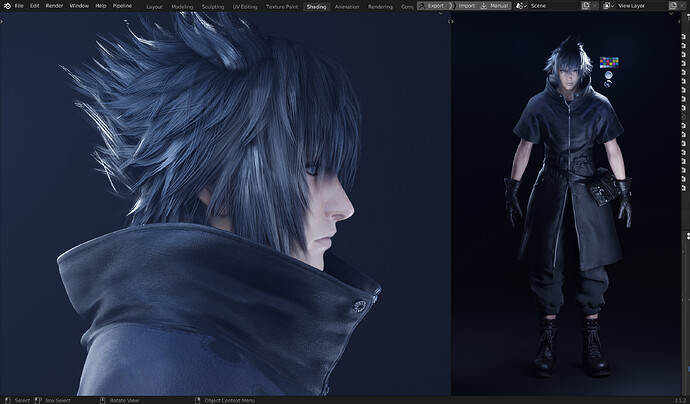
Task: Switch to the Layout workspace tab
Action: 154,7
